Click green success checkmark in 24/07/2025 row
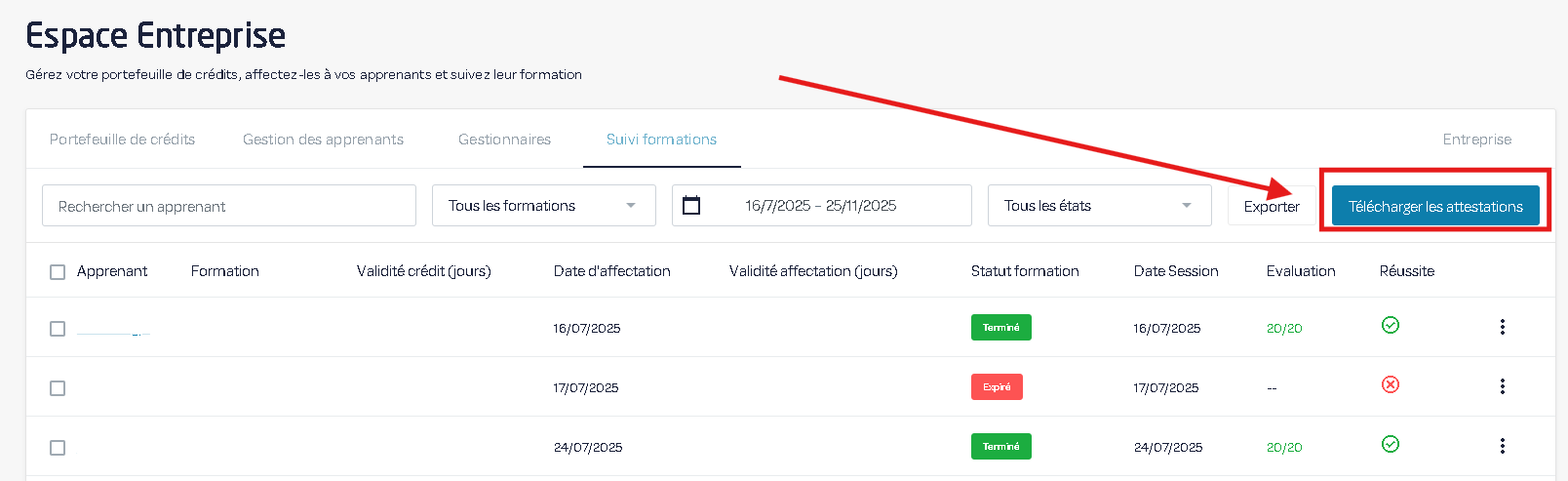The image size is (1568, 481). [x=1391, y=444]
